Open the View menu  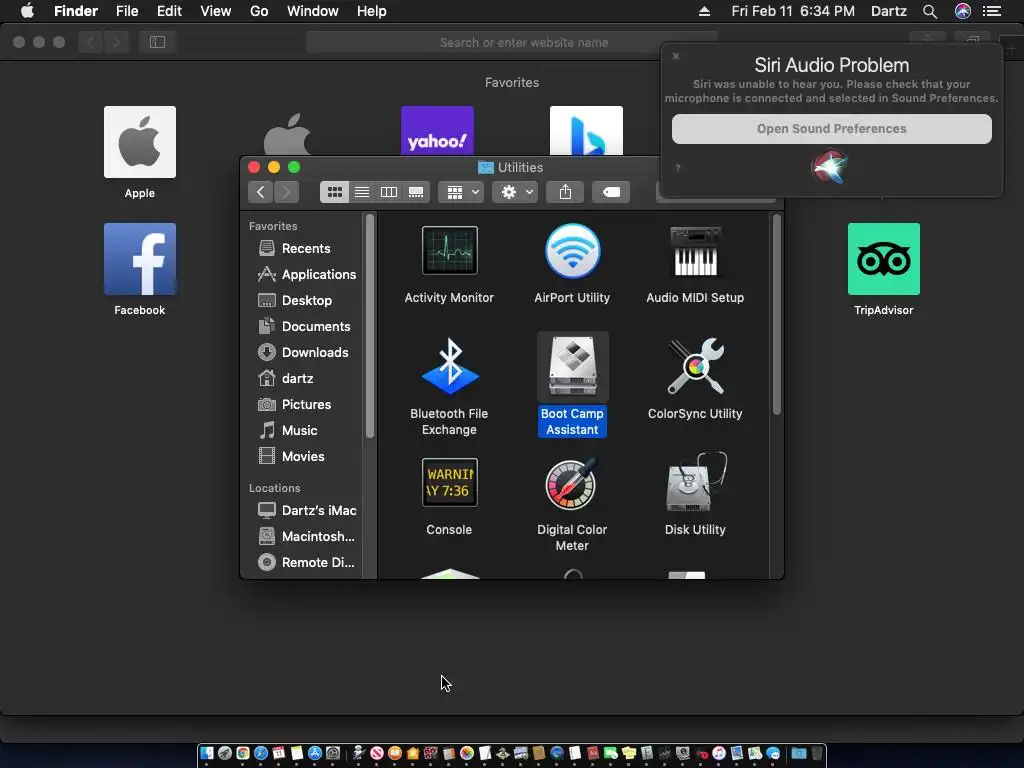coord(216,11)
